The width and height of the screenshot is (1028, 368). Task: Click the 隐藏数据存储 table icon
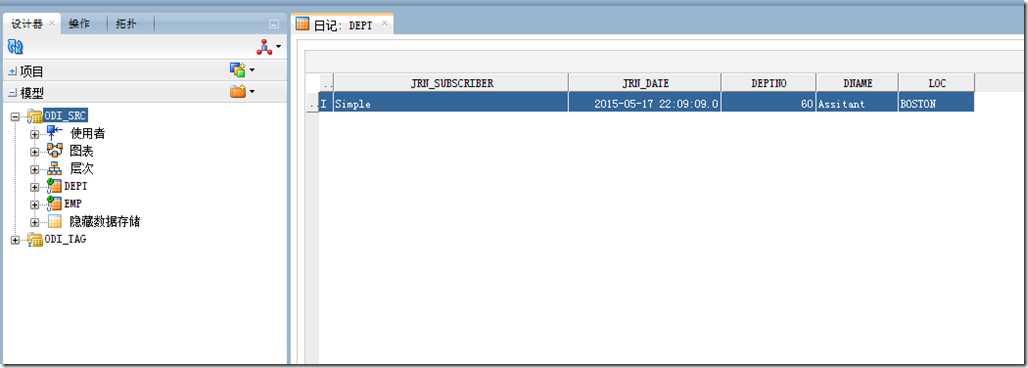54,222
